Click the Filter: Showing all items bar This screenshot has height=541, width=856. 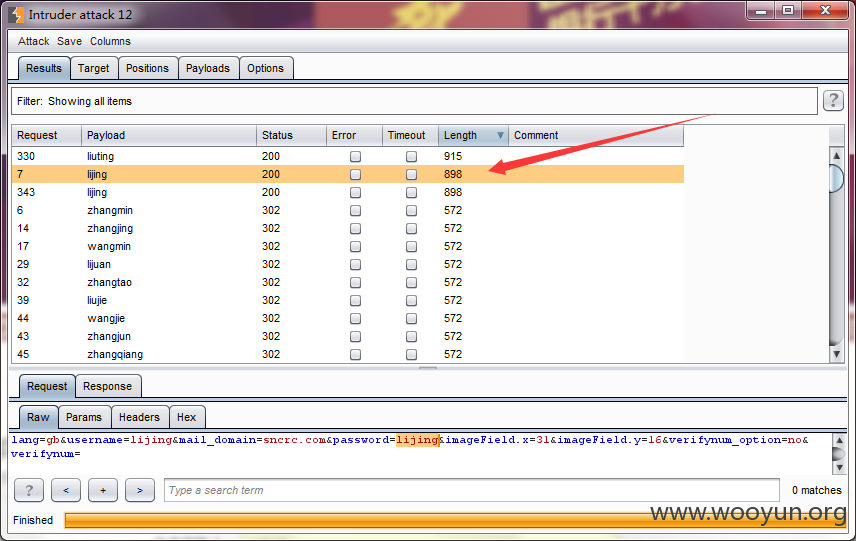(414, 101)
